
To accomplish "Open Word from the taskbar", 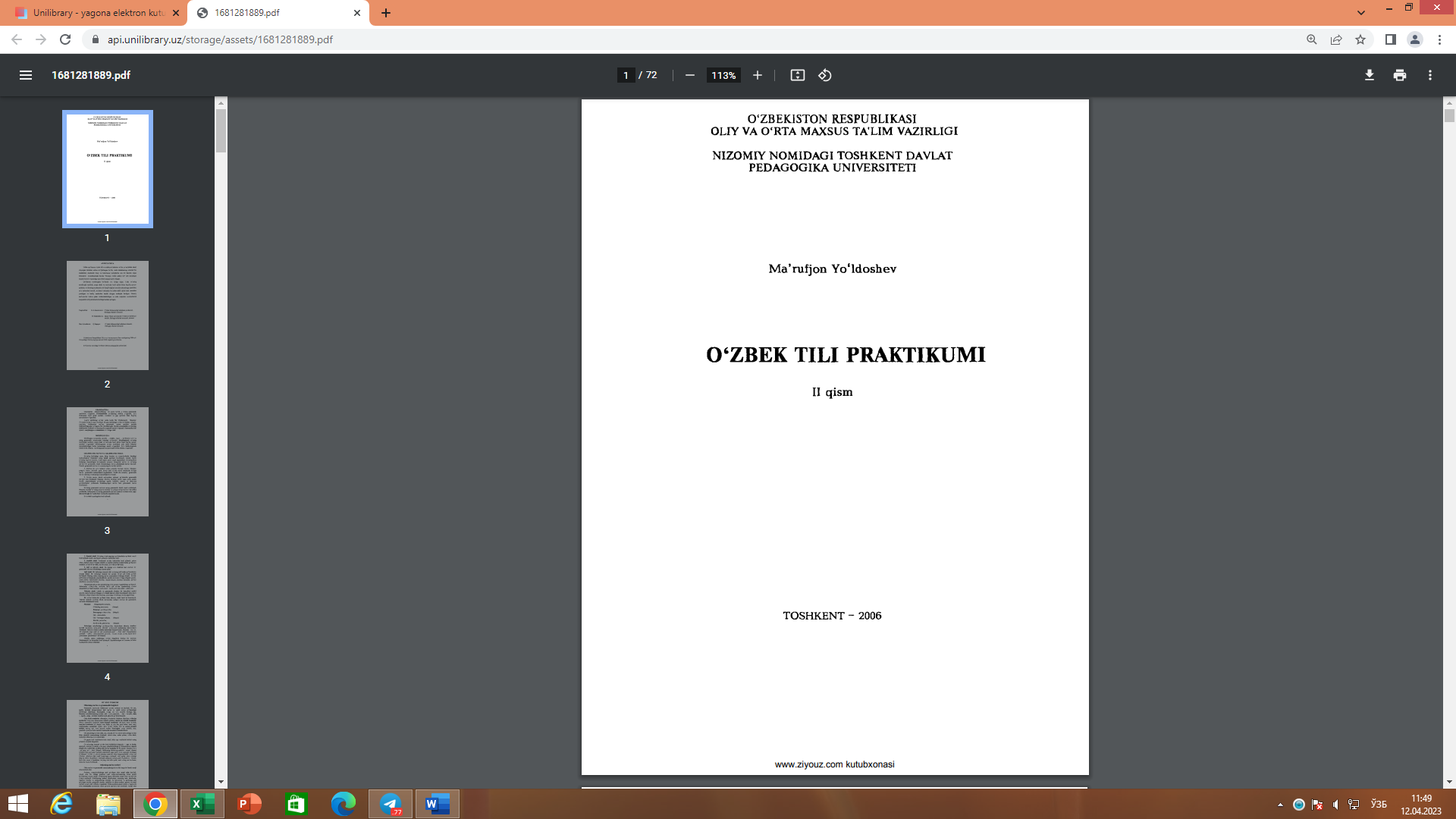I will click(x=438, y=804).
